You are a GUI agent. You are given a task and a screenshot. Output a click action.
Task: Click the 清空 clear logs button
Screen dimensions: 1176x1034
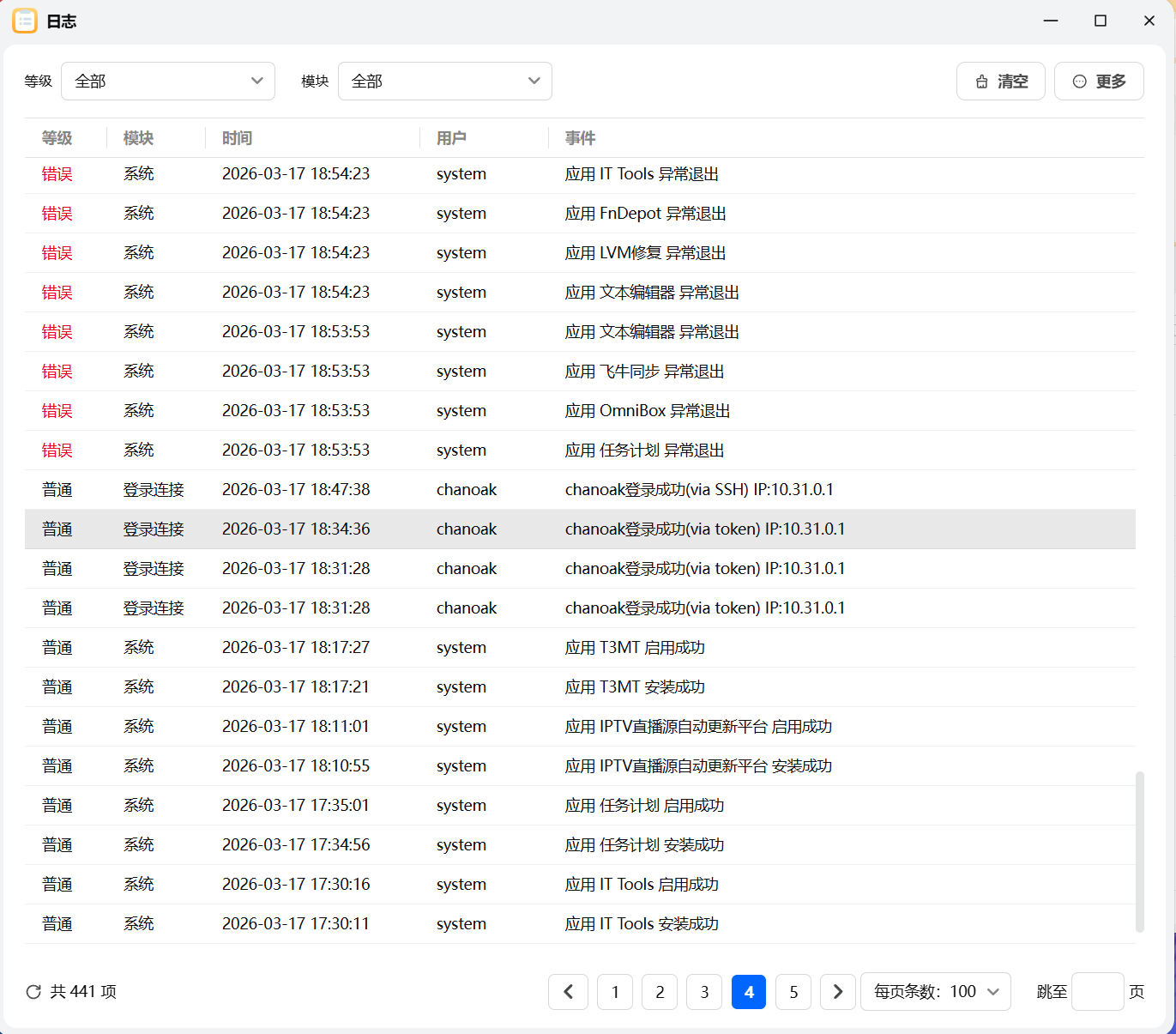pyautogui.click(x=1001, y=81)
